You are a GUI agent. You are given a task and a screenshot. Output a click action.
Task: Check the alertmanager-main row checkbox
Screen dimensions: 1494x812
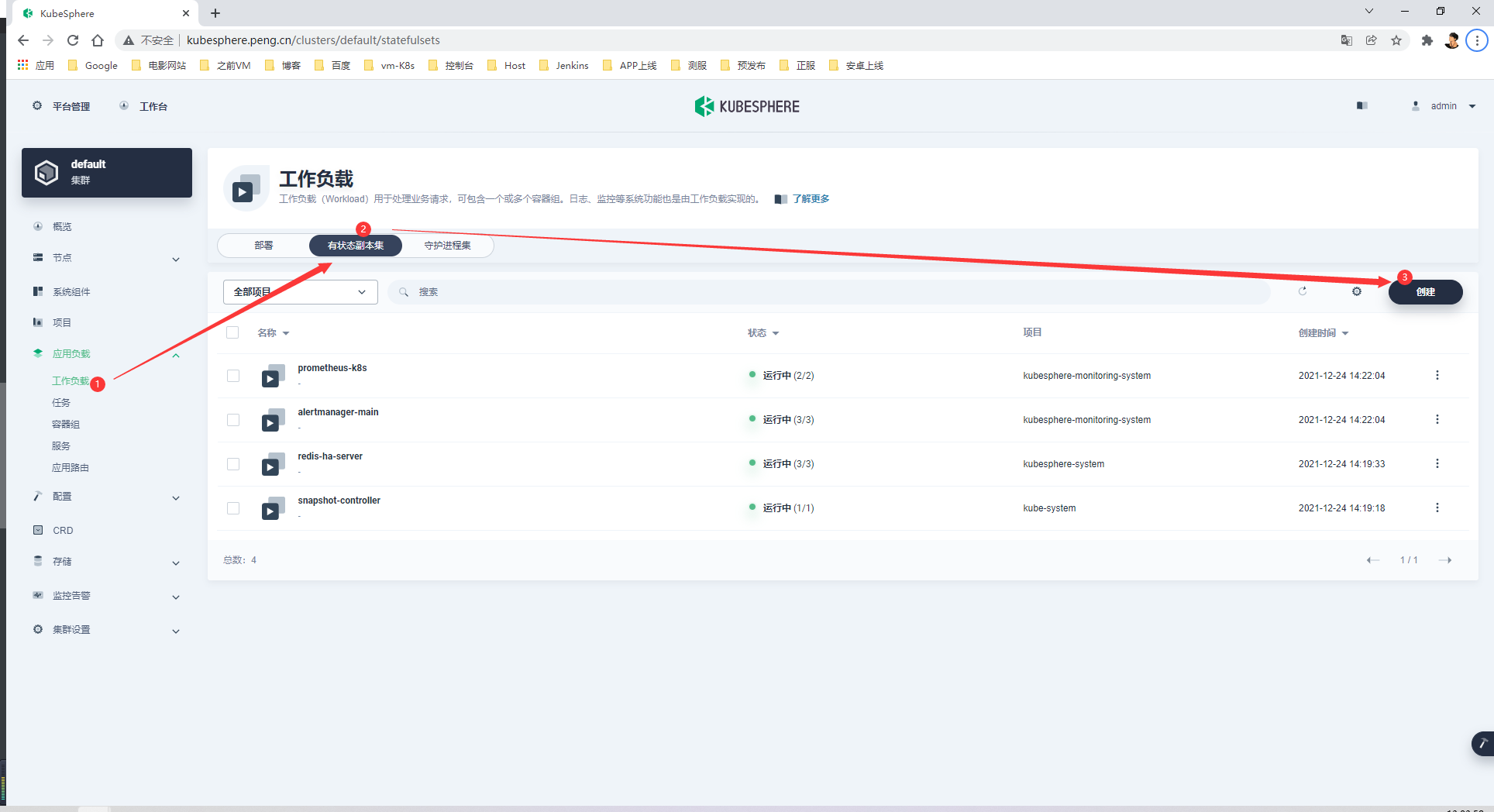pos(233,420)
